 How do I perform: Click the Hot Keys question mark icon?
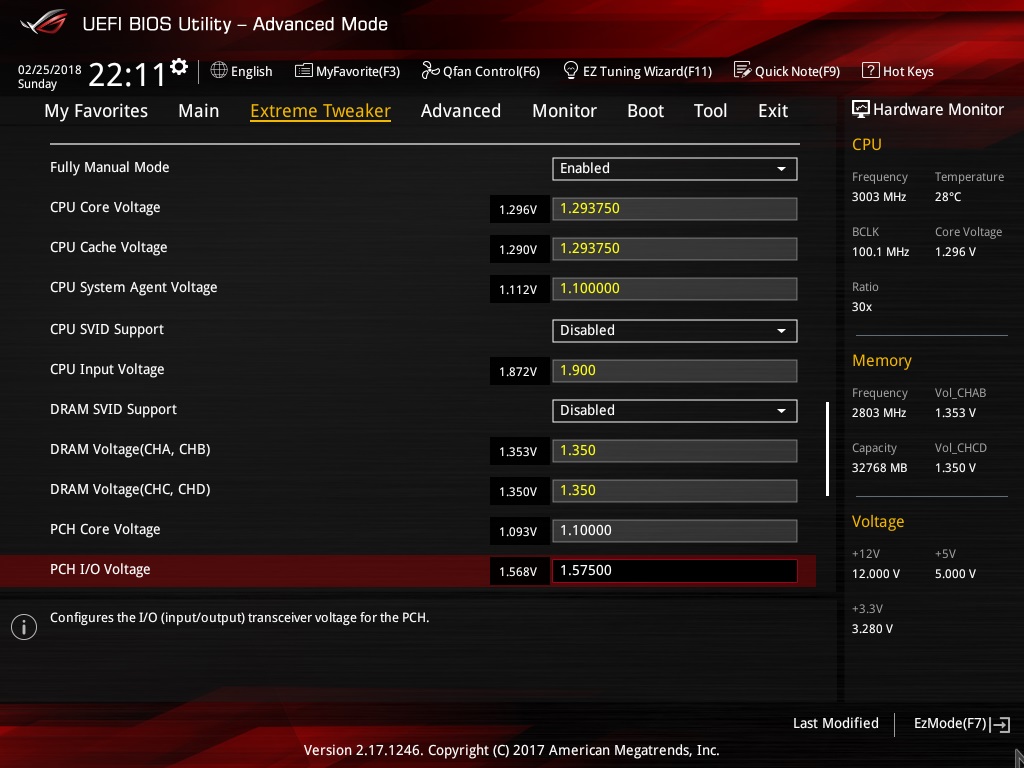pyautogui.click(x=871, y=70)
